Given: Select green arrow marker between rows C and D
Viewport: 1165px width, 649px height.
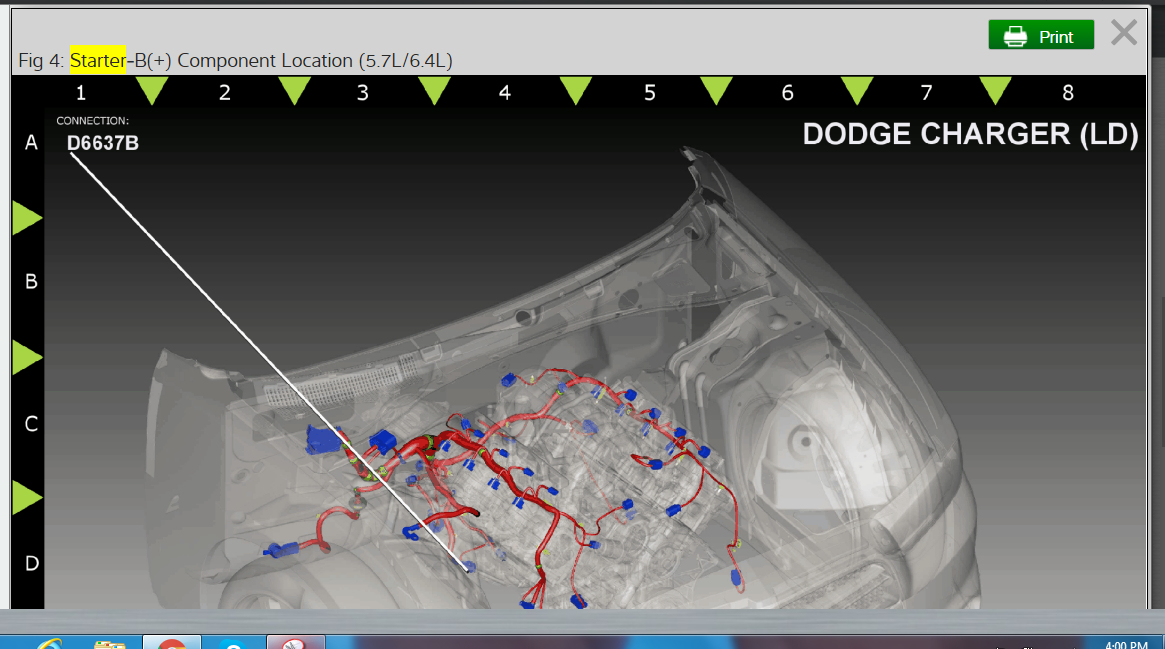Looking at the screenshot, I should (27, 498).
